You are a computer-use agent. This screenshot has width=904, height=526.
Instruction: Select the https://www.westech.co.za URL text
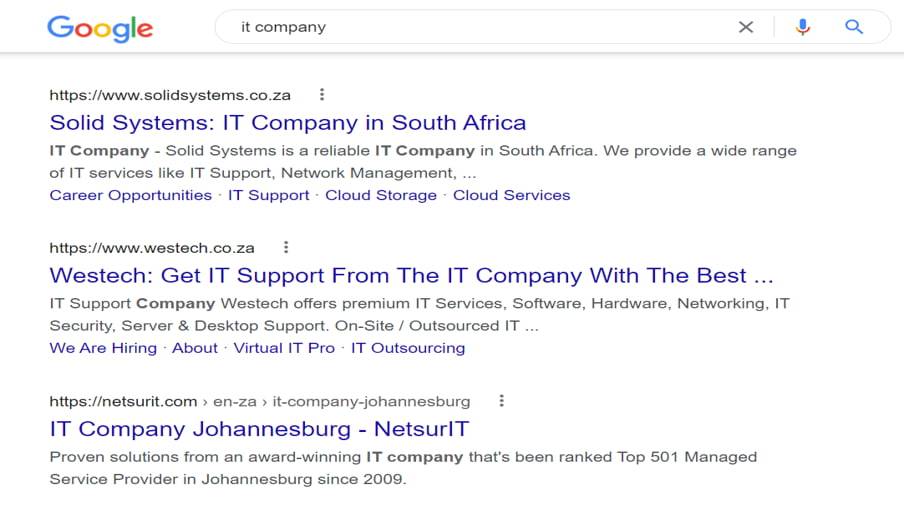(152, 248)
